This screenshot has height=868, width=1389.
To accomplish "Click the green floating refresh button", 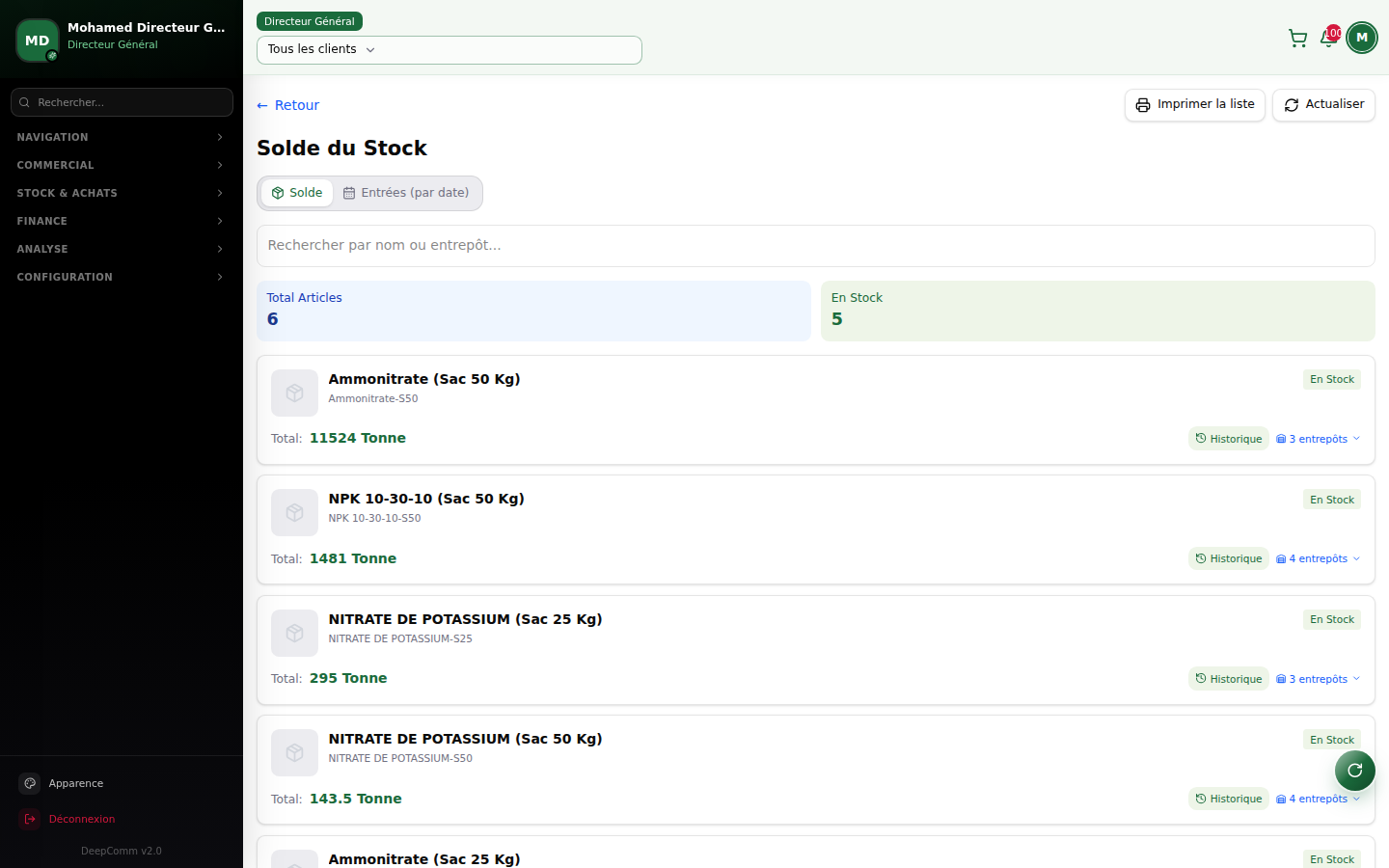I will (1355, 770).
